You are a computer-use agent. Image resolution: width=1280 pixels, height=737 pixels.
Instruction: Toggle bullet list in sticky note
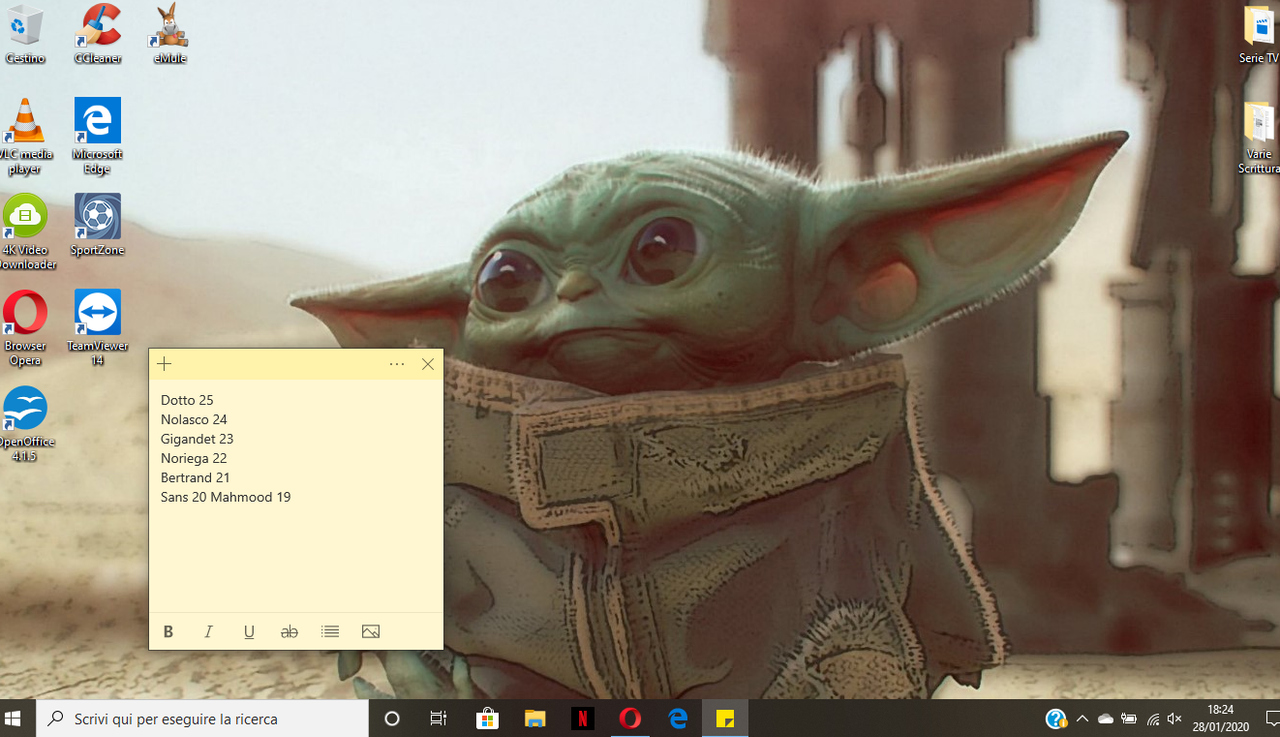tap(330, 632)
